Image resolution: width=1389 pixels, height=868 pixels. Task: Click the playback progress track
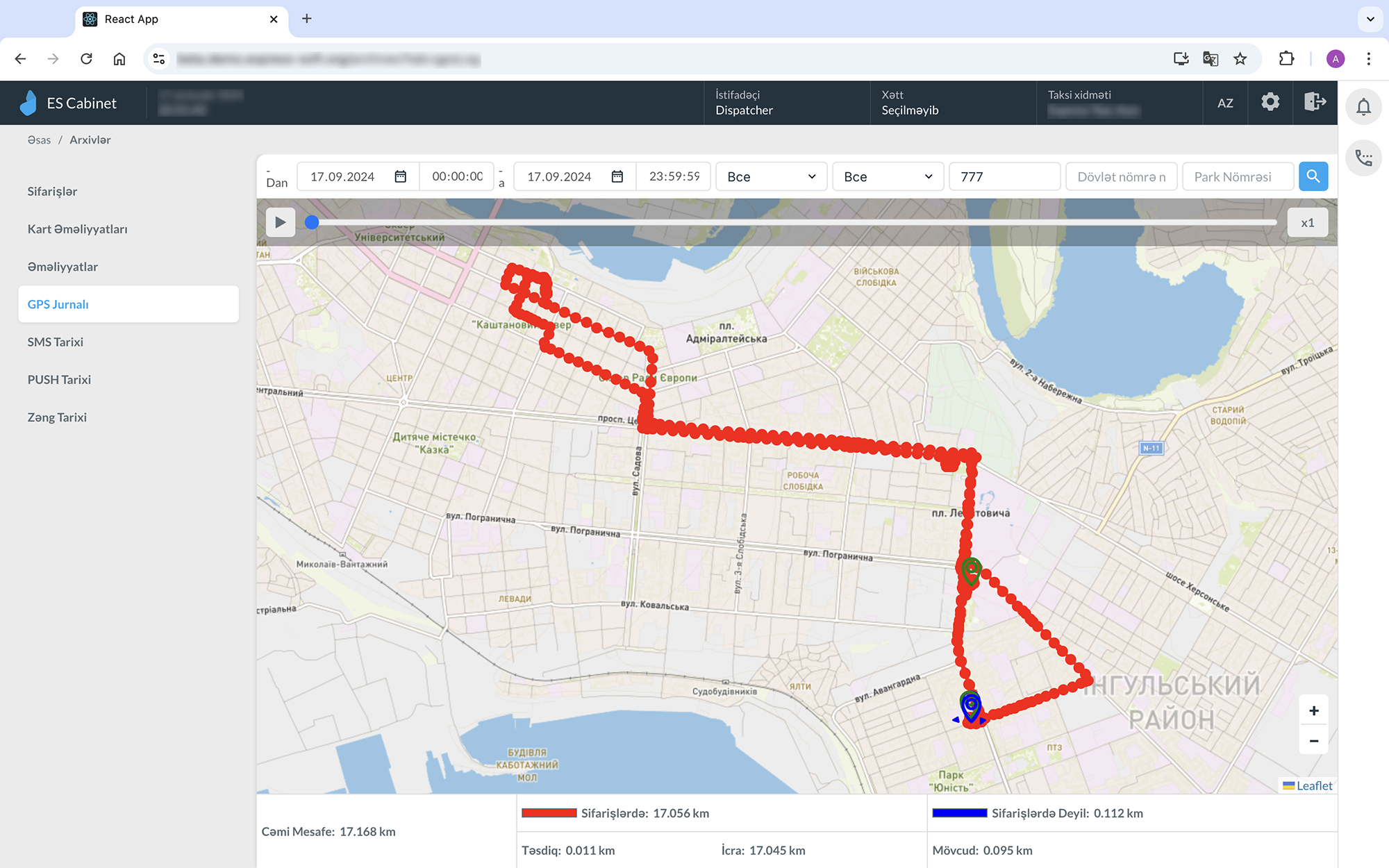coord(794,222)
